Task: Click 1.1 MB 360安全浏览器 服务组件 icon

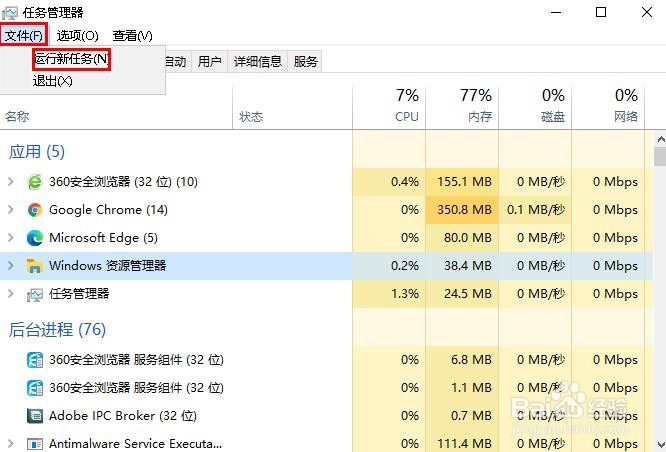Action: (x=35, y=388)
